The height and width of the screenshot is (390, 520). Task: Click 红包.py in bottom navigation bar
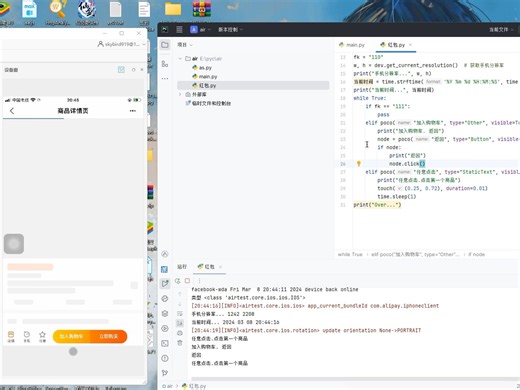194,386
